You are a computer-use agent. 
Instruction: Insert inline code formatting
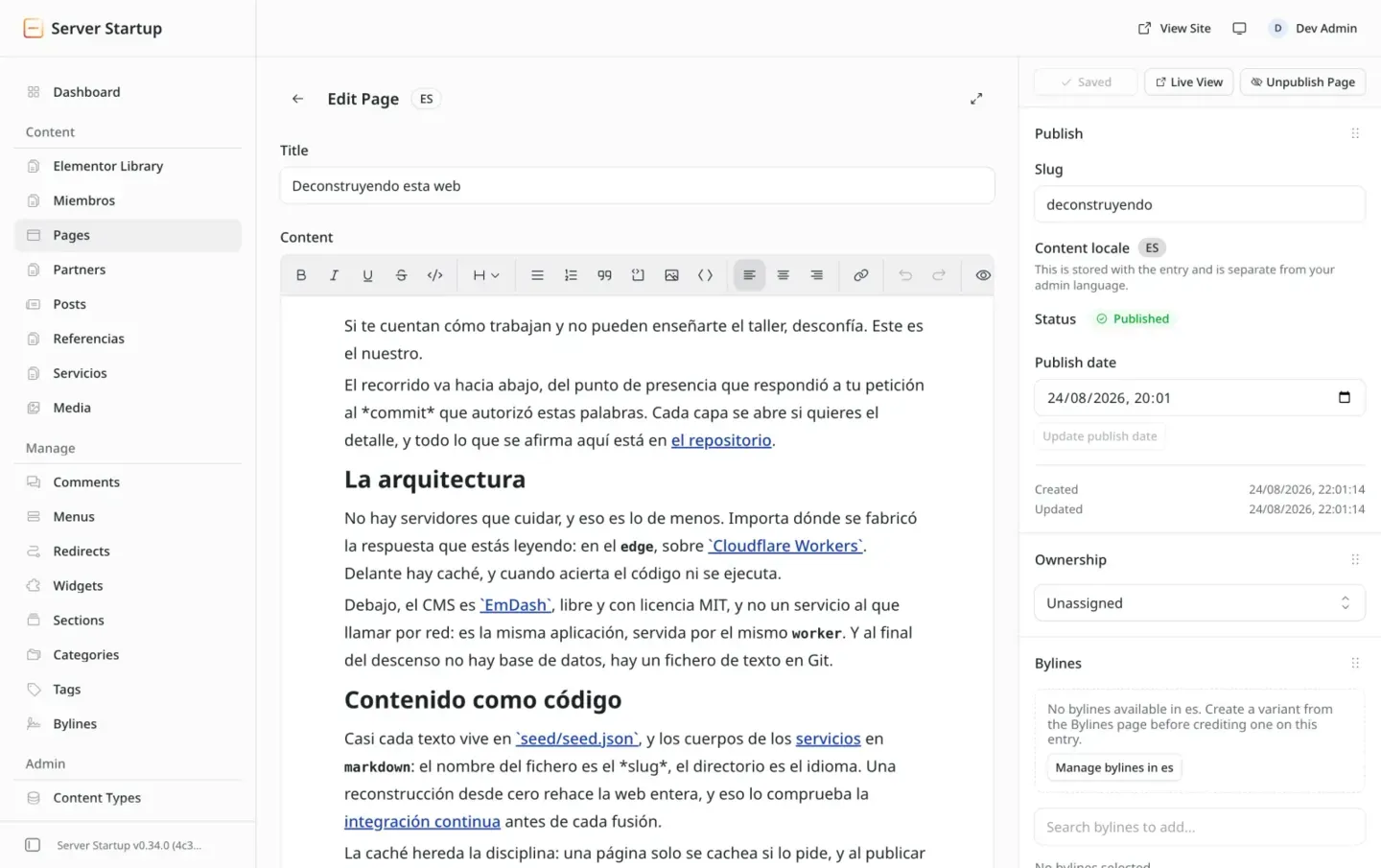coord(434,275)
